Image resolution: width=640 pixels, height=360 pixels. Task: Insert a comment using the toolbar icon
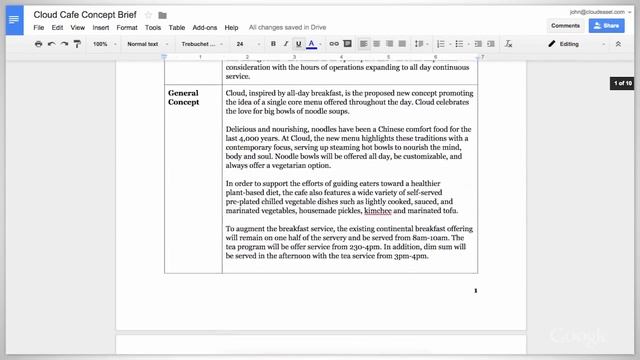point(347,44)
